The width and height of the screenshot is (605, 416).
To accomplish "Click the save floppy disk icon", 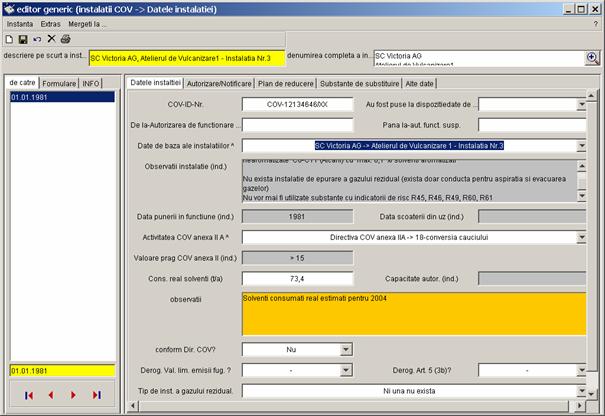I will (x=23, y=38).
